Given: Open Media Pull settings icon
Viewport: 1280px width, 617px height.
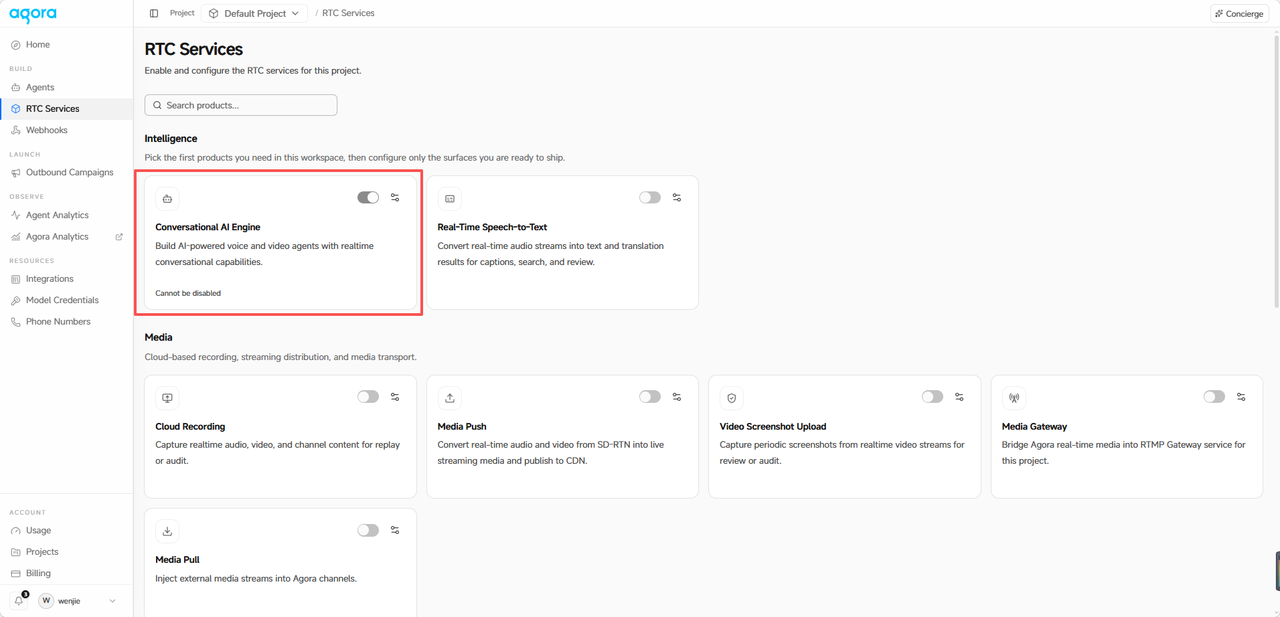Looking at the screenshot, I should pyautogui.click(x=395, y=530).
